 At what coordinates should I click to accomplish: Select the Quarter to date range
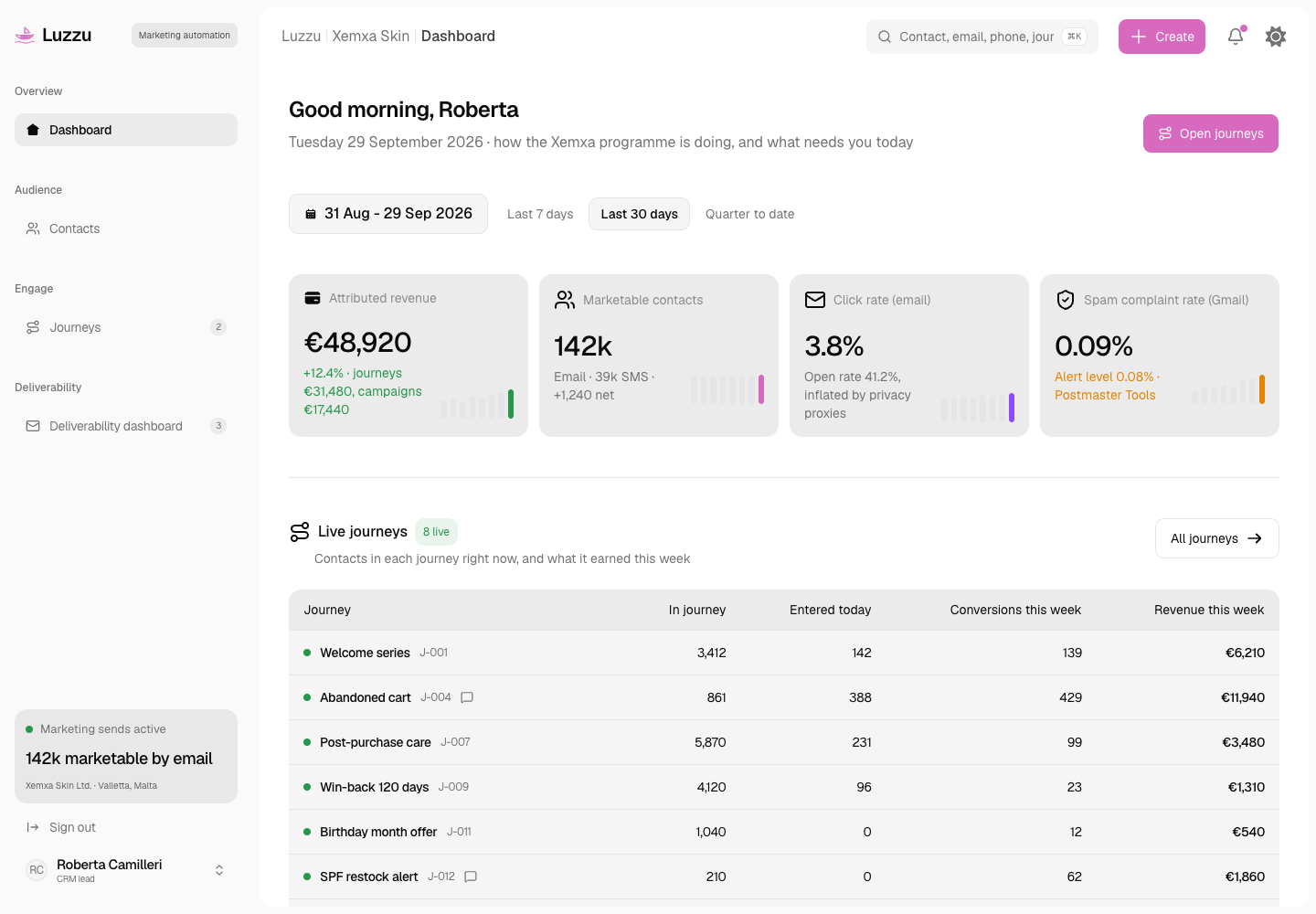coord(750,214)
